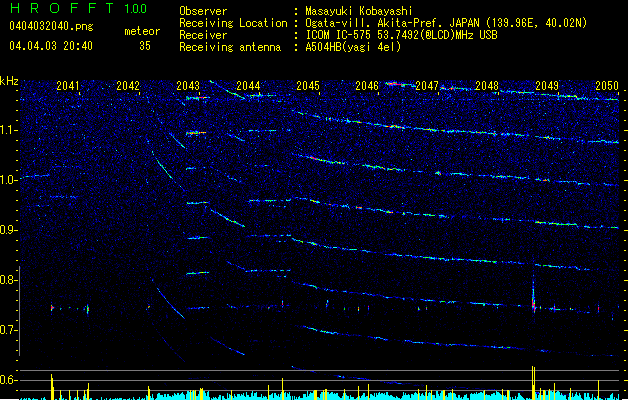Screen dimensions: 629x400
Task: Click the 2046 time axis marker
Action: click(x=367, y=86)
